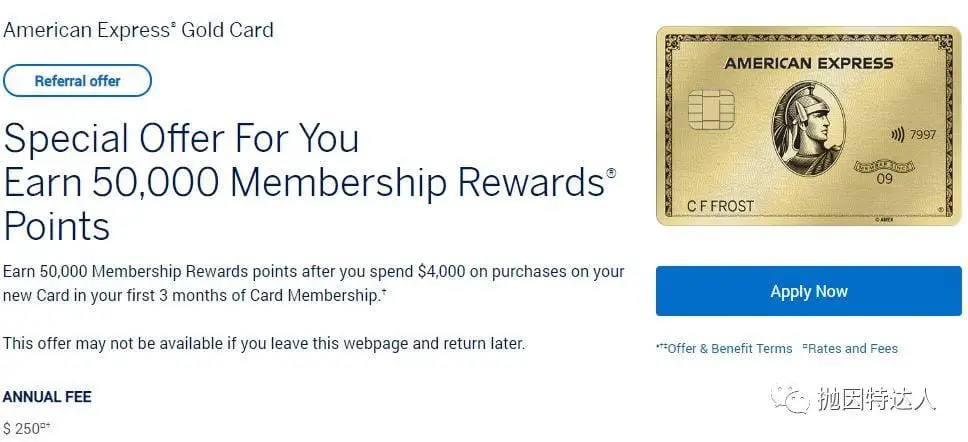Click the footnote symbol after Card Membership
The image size is (968, 442).
tap(384, 292)
